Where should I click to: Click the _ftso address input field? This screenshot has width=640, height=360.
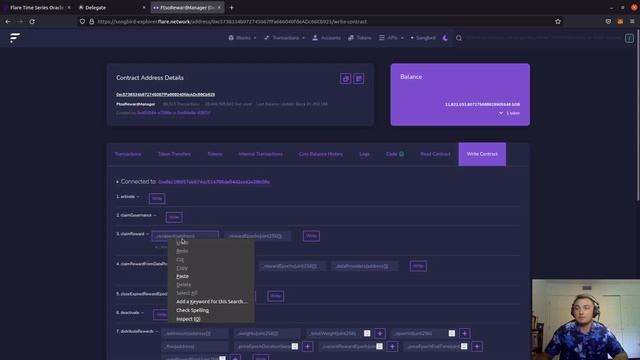tap(195, 347)
